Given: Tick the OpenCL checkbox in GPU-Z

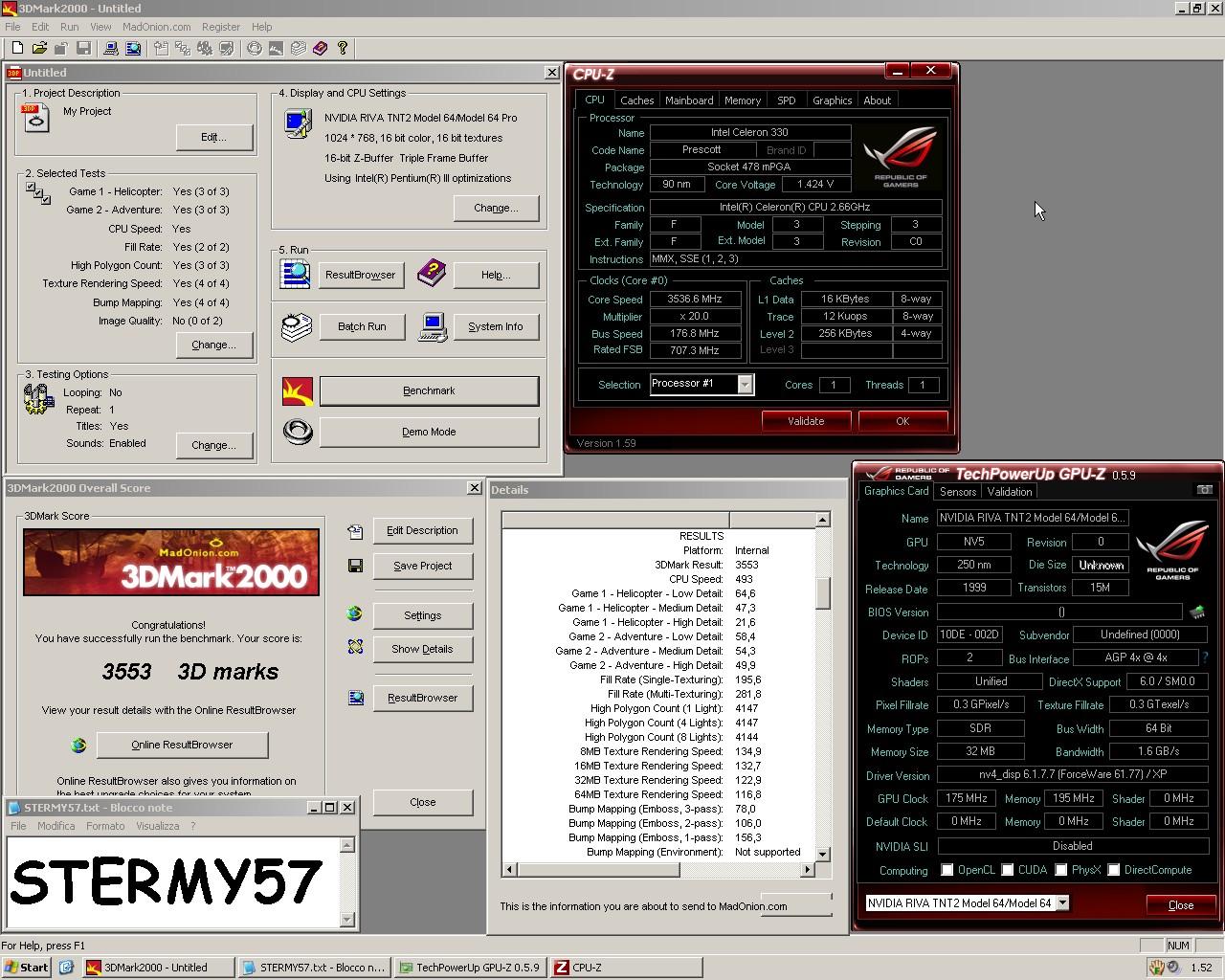Looking at the screenshot, I should 947,870.
